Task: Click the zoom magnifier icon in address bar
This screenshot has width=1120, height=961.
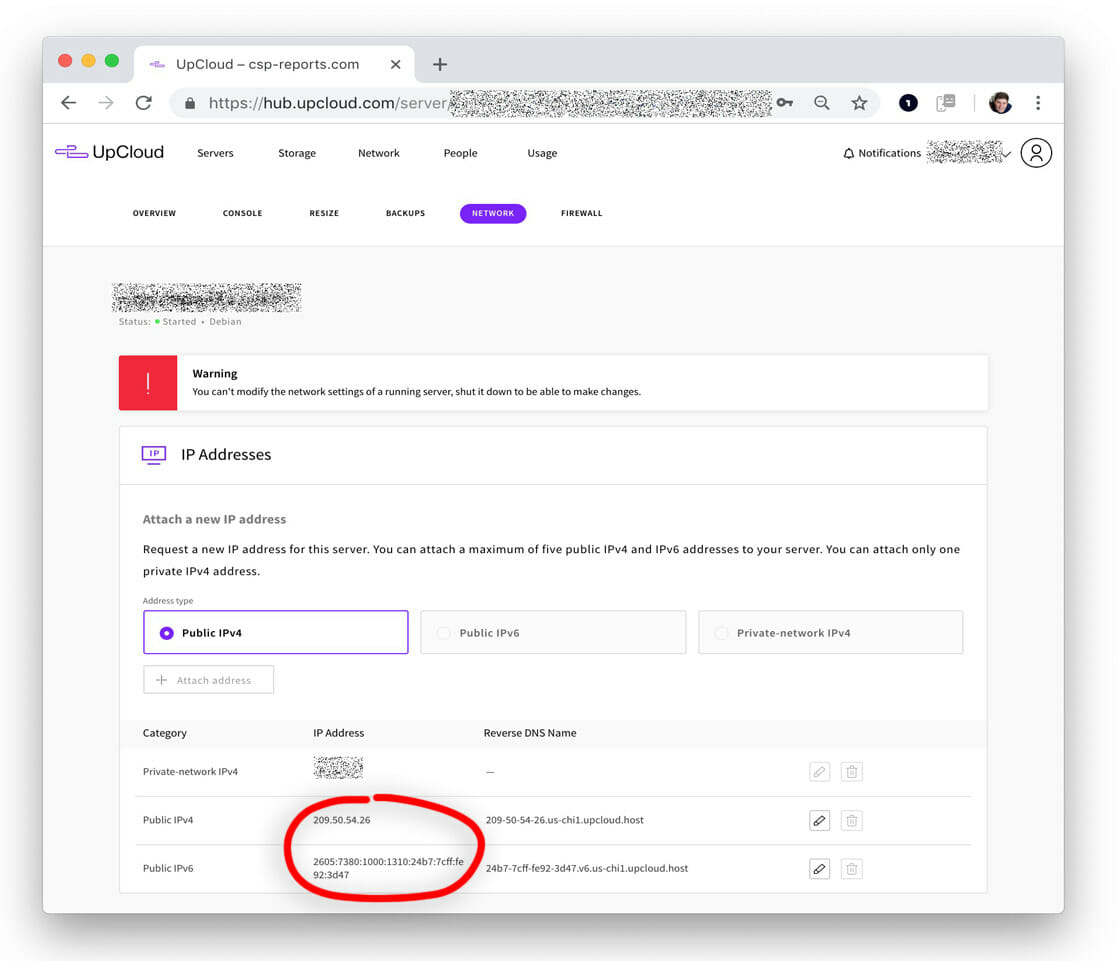Action: (x=822, y=103)
